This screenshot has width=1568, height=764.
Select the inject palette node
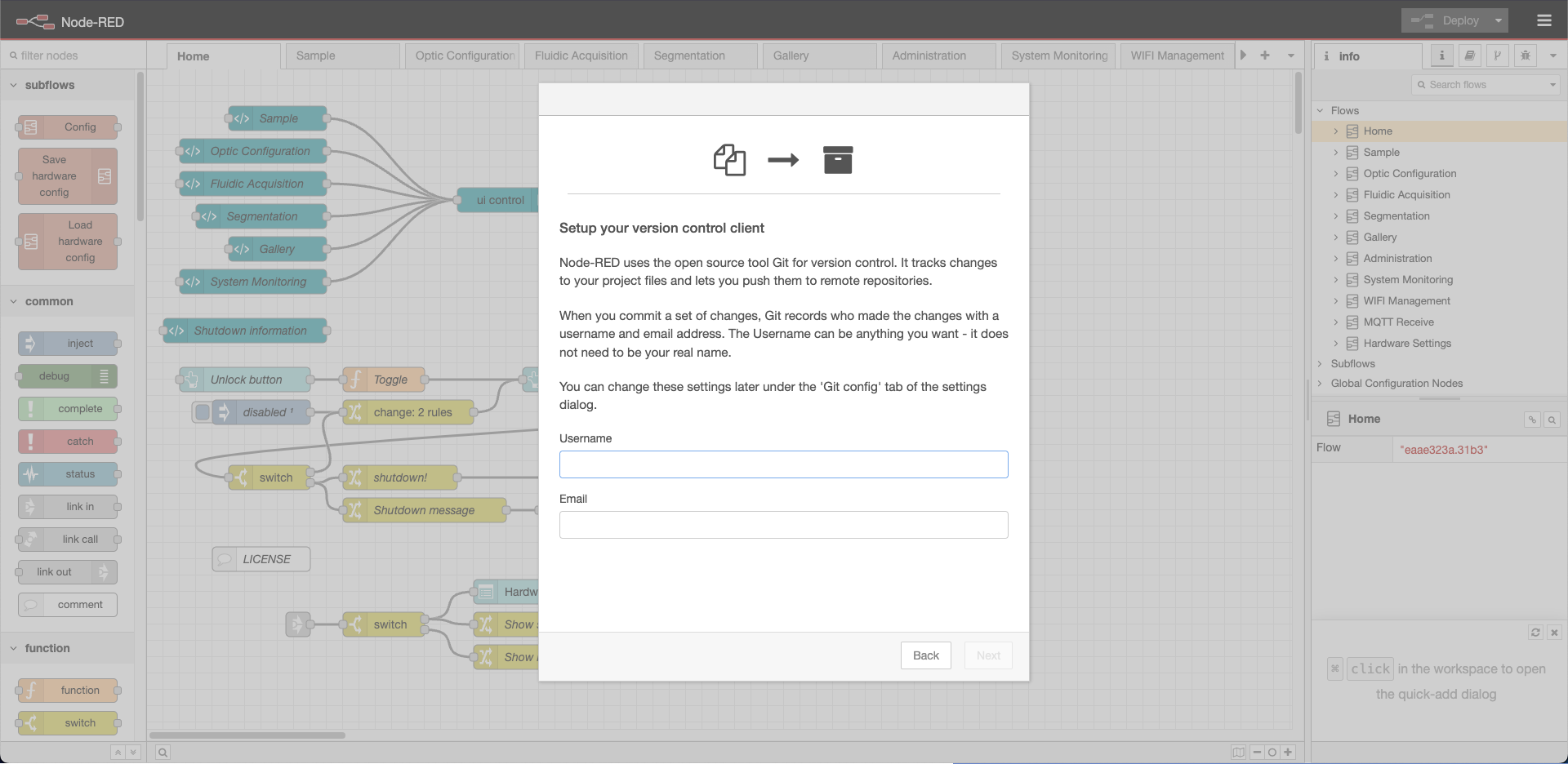pyautogui.click(x=68, y=344)
